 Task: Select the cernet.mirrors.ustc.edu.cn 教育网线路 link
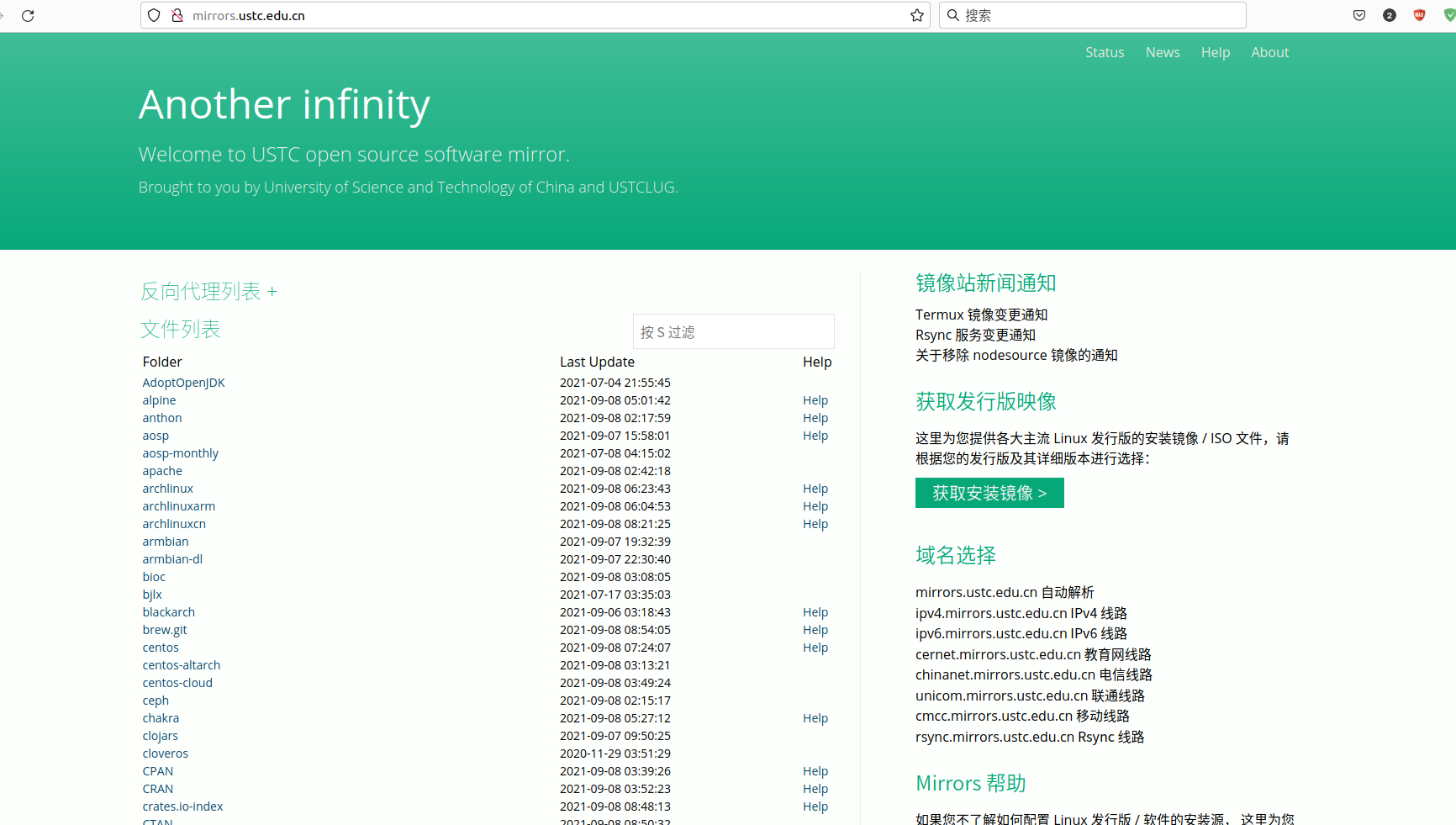[1033, 654]
